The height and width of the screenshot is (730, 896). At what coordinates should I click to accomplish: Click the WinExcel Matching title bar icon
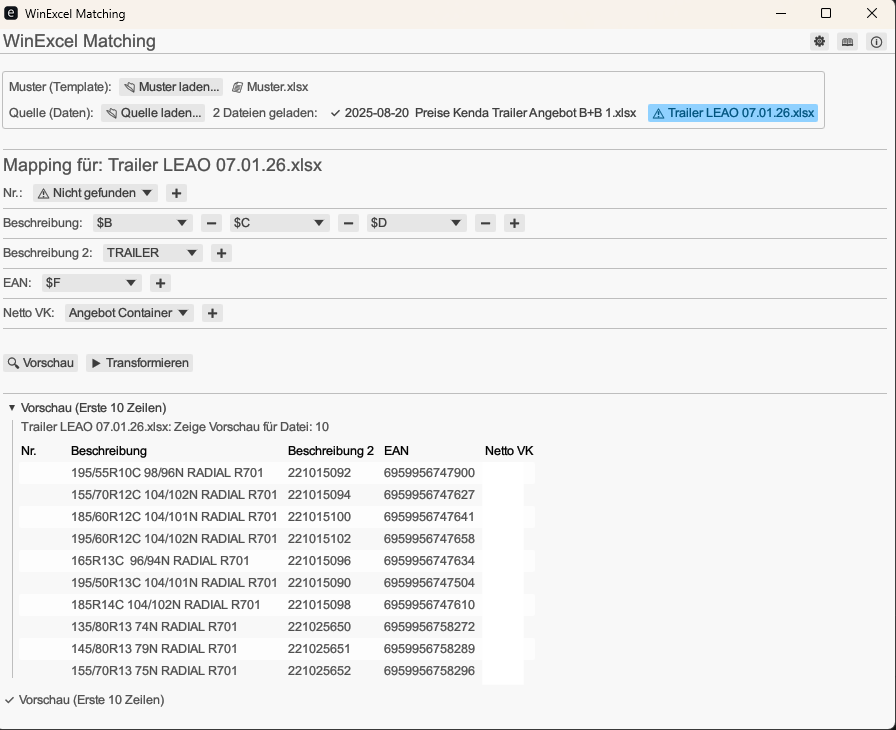click(x=13, y=13)
